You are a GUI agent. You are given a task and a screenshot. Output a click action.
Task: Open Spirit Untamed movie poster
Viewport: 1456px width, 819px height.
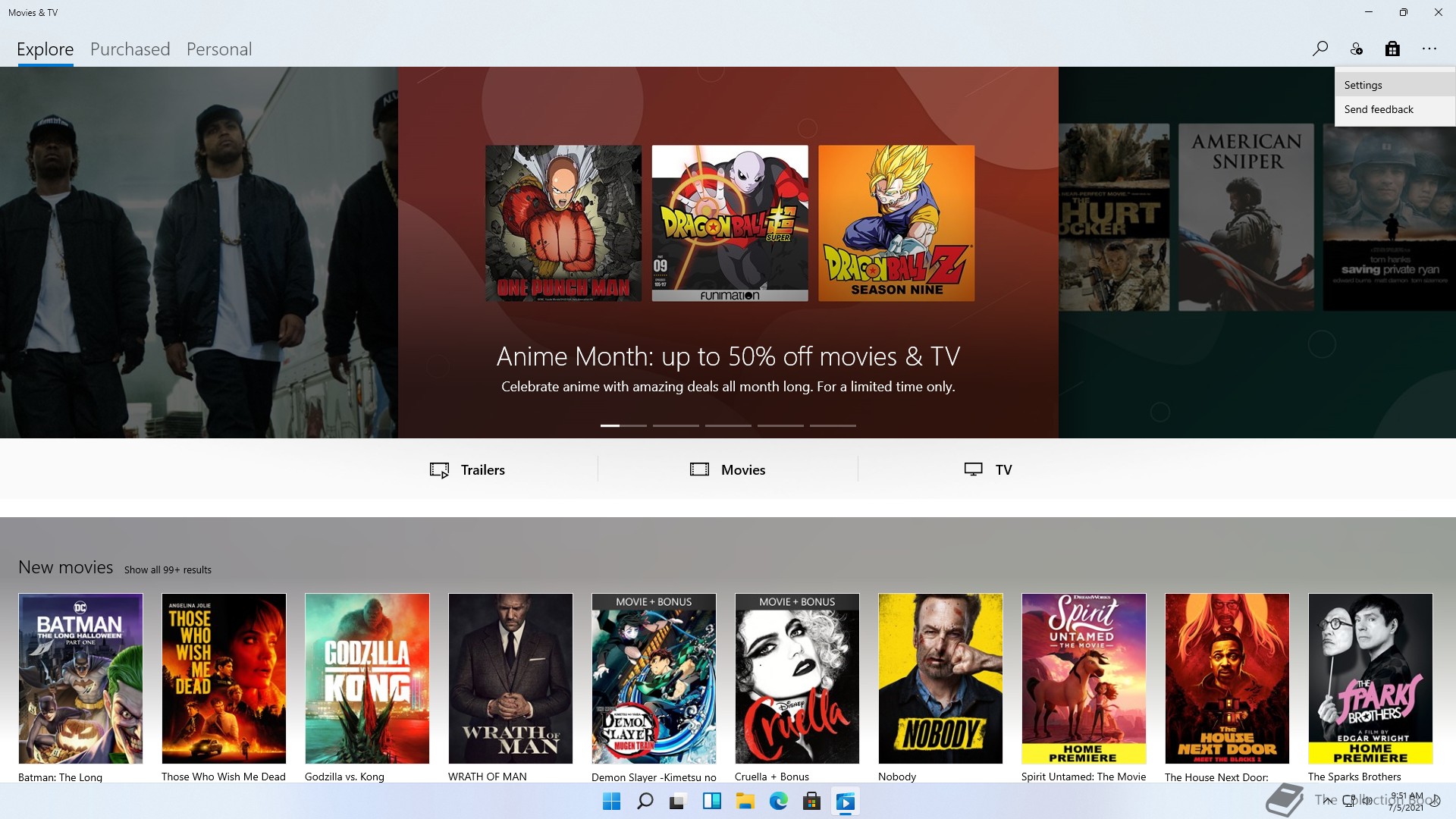1084,679
